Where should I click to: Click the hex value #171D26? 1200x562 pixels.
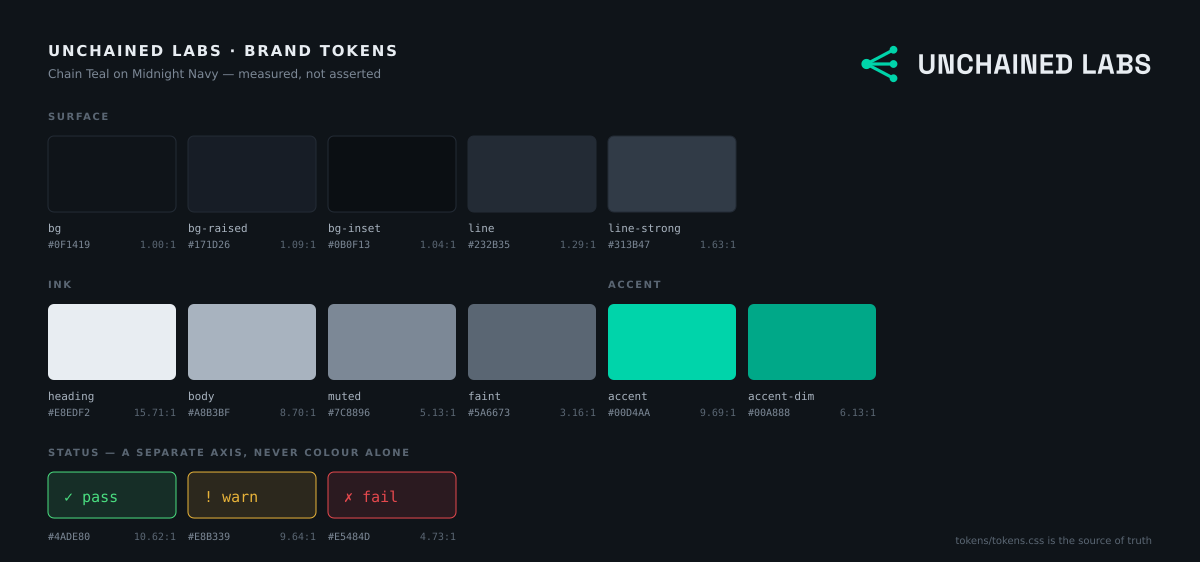pos(209,245)
